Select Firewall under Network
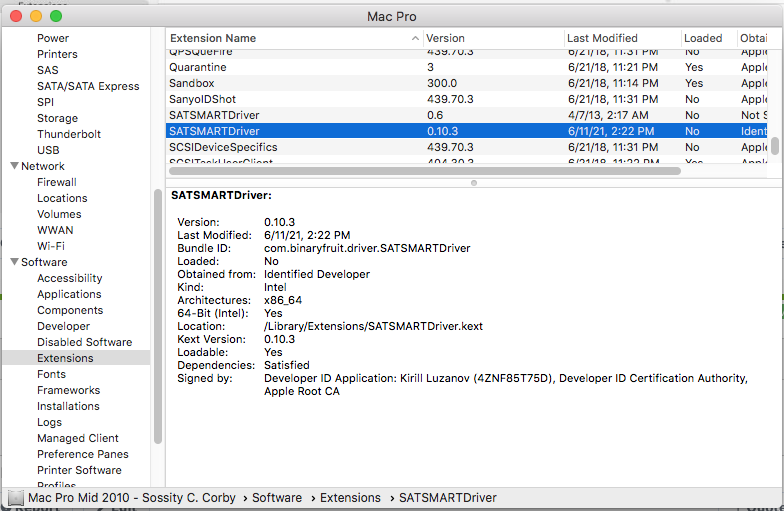This screenshot has height=511, width=784. tap(57, 182)
